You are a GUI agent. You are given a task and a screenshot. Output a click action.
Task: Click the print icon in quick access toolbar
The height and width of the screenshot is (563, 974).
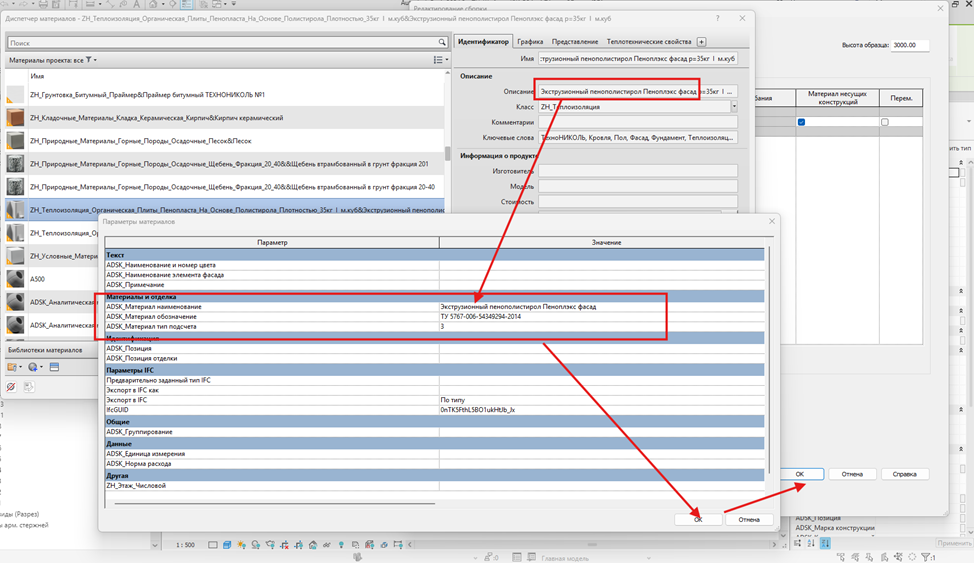pyautogui.click(x=43, y=4)
